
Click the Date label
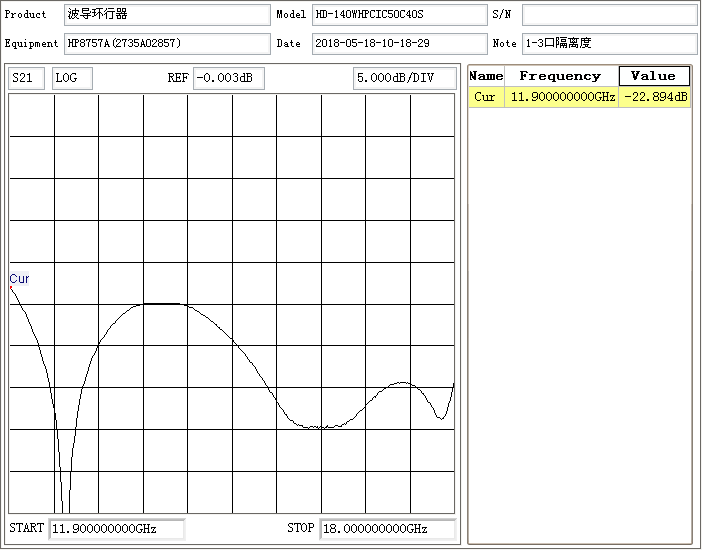coord(288,43)
